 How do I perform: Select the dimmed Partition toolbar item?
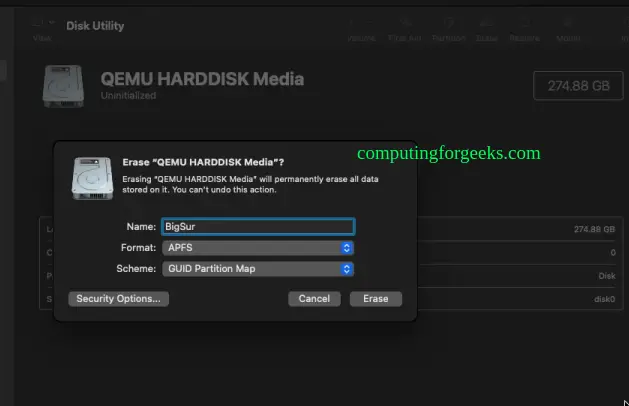[x=448, y=31]
